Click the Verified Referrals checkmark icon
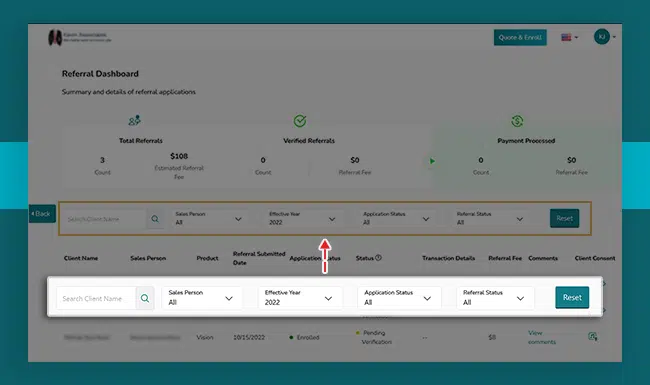 tap(300, 121)
